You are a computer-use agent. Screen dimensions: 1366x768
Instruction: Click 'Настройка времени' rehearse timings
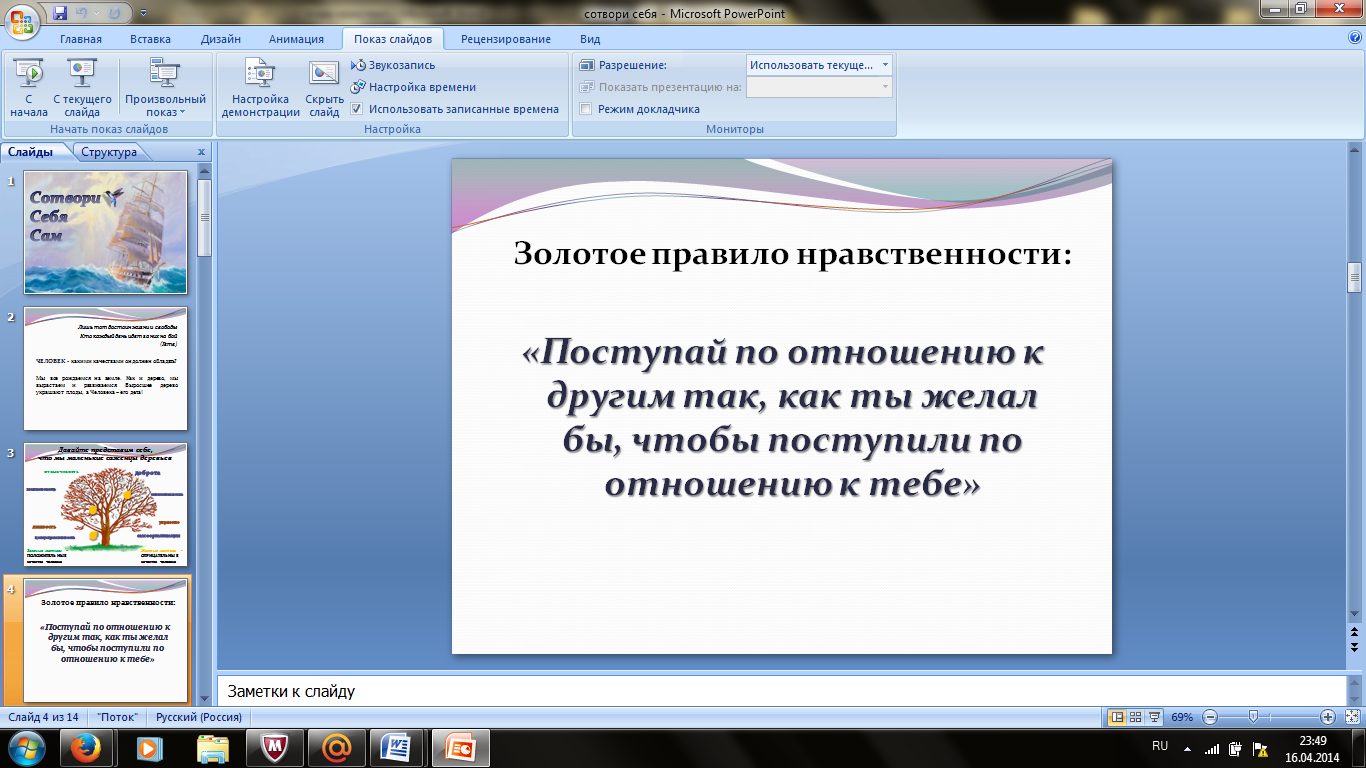(414, 87)
